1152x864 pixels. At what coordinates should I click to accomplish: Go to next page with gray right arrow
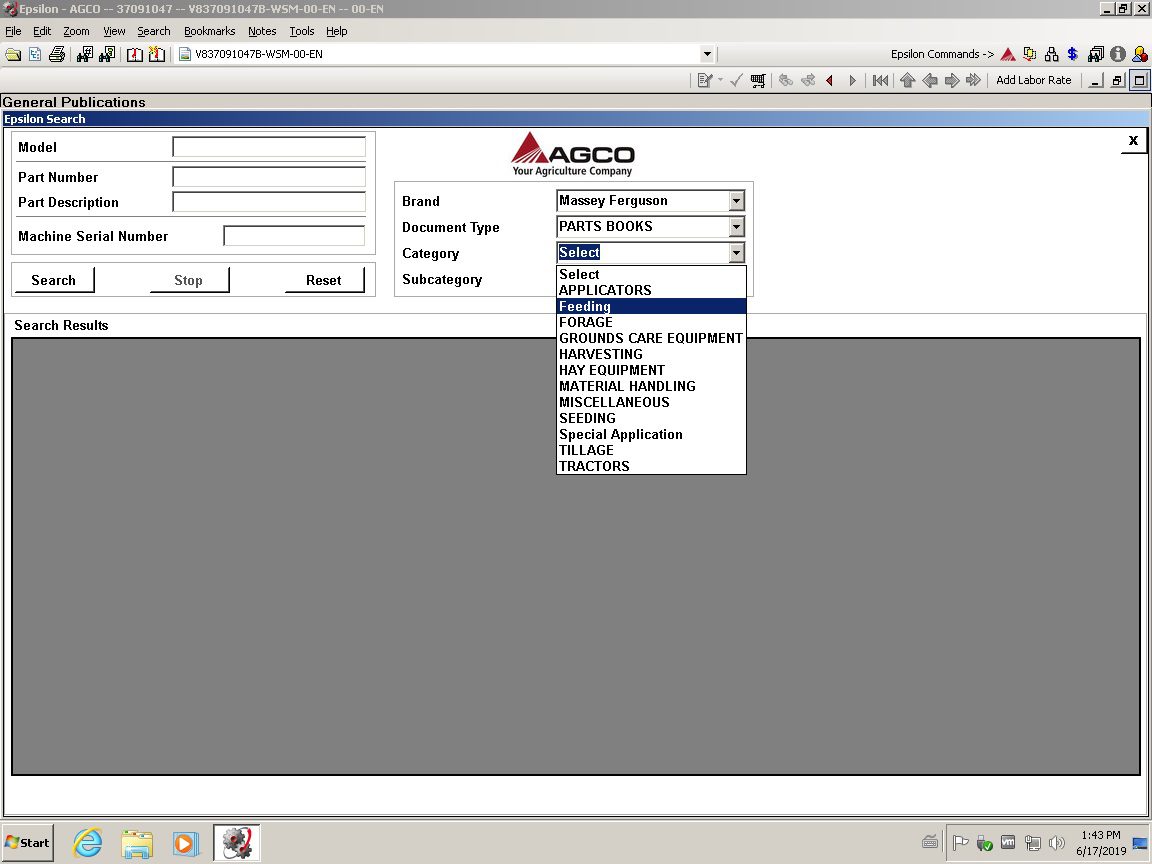(852, 81)
